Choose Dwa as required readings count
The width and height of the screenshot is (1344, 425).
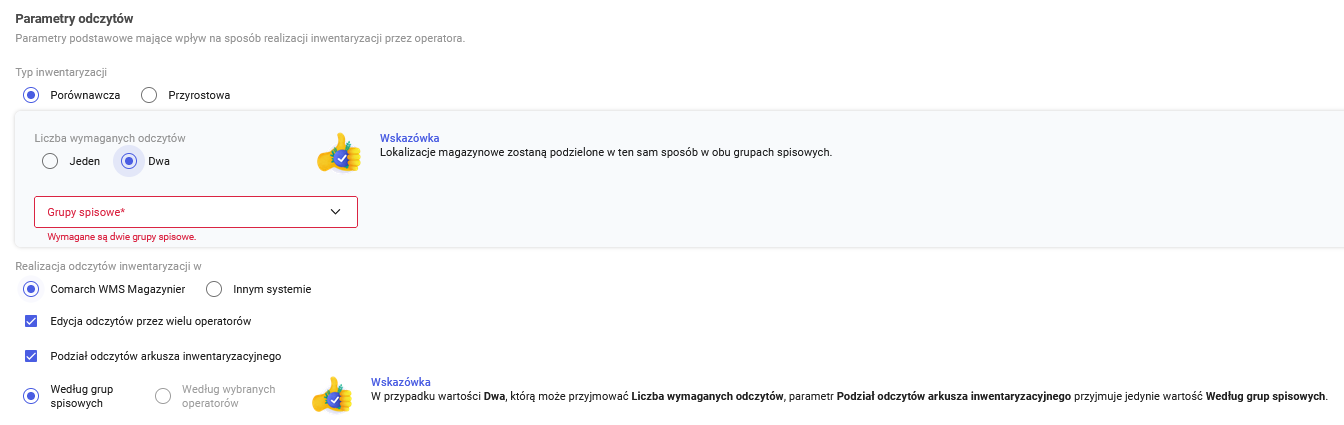[128, 161]
